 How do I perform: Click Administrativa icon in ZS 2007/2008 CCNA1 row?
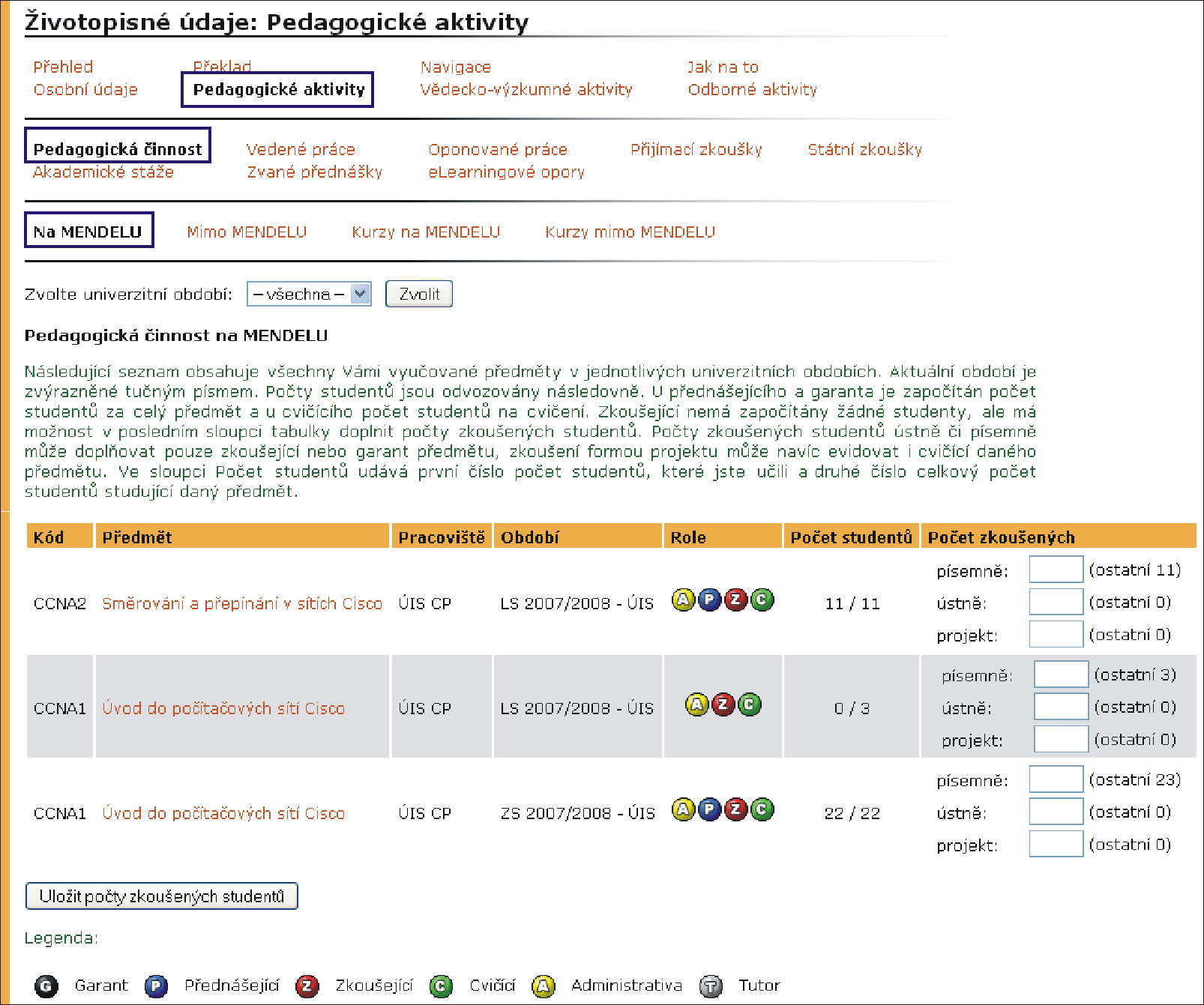[683, 809]
